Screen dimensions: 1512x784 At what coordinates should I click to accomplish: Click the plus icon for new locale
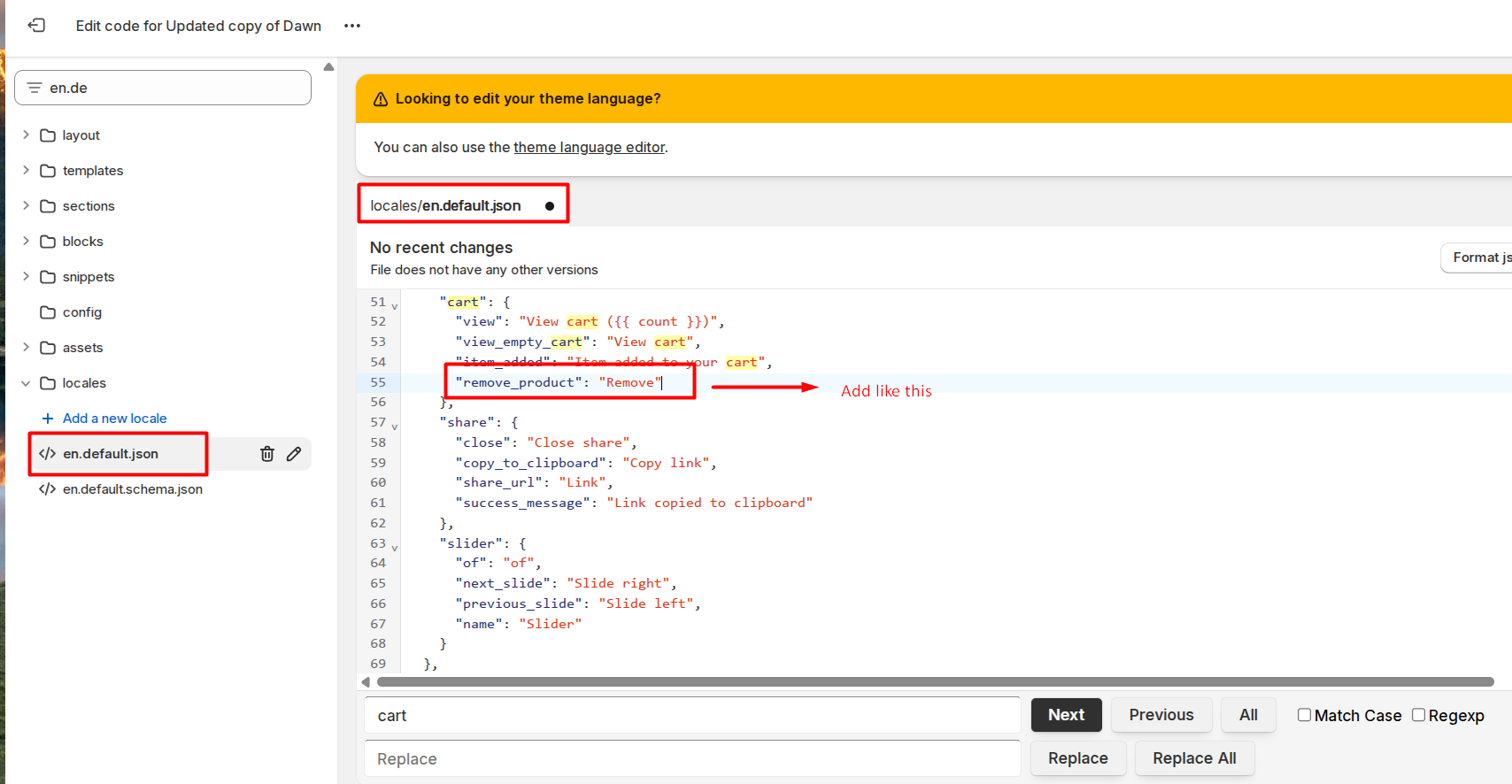(48, 419)
